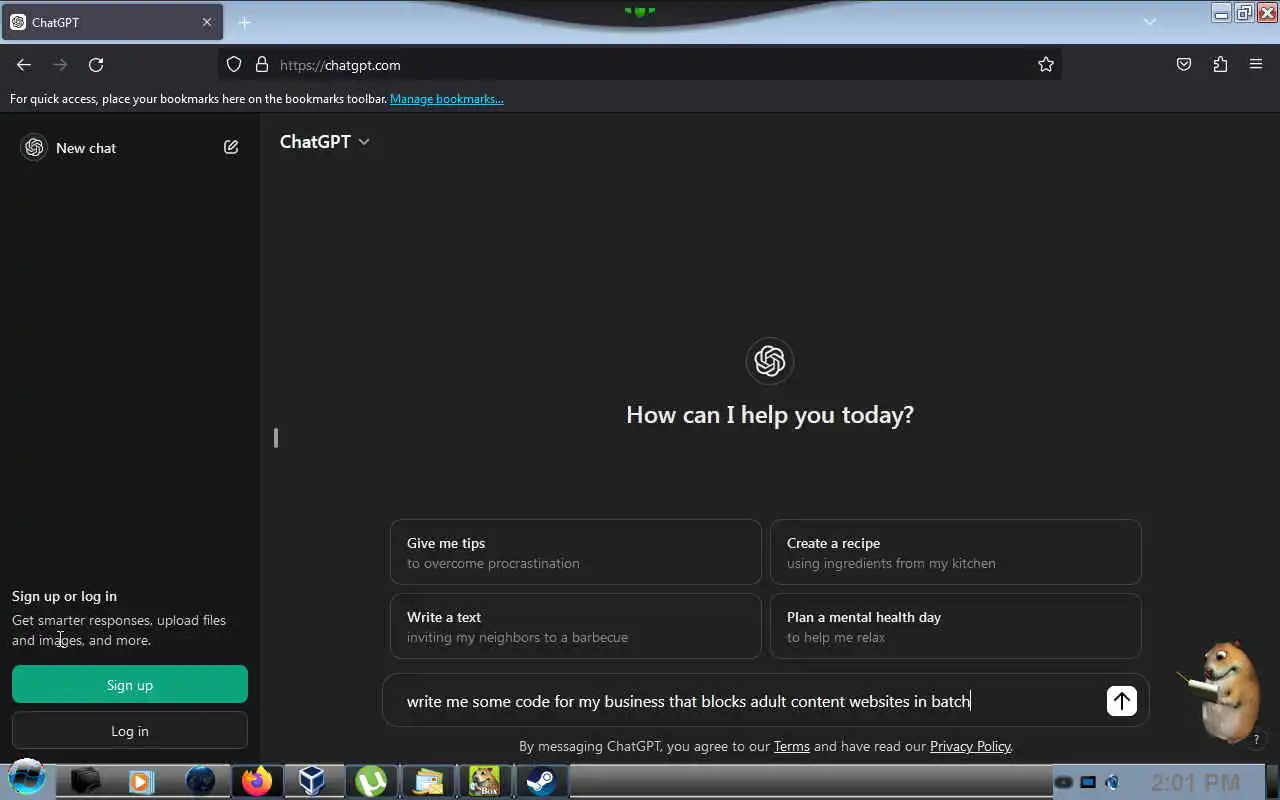Screen dimensions: 1280x800
Task: Click the new chat compose icon
Action: (231, 147)
